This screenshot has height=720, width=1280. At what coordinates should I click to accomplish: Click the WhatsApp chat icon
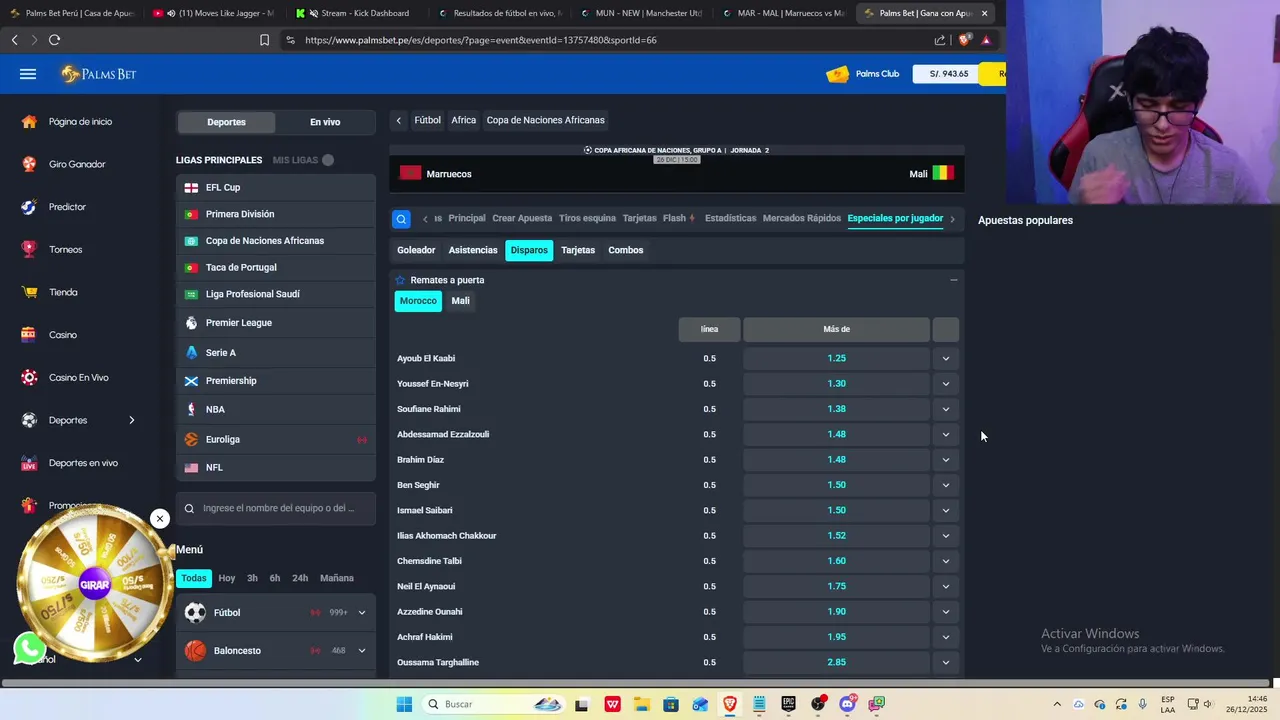(29, 649)
